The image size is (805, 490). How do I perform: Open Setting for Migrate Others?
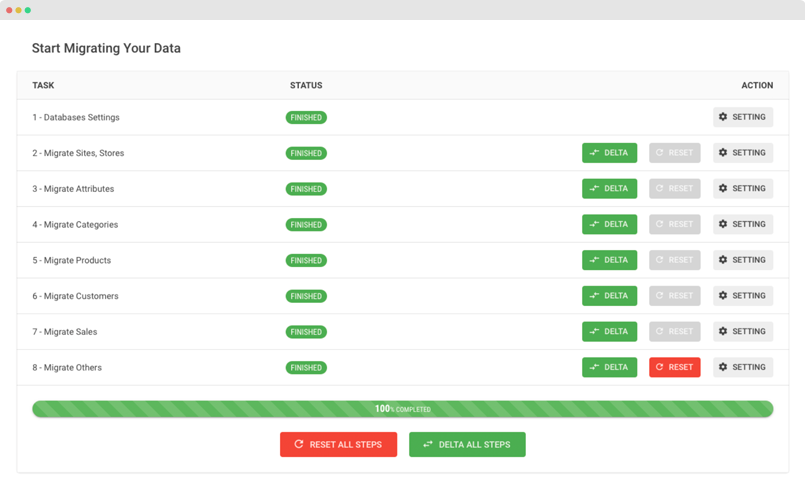[742, 367]
